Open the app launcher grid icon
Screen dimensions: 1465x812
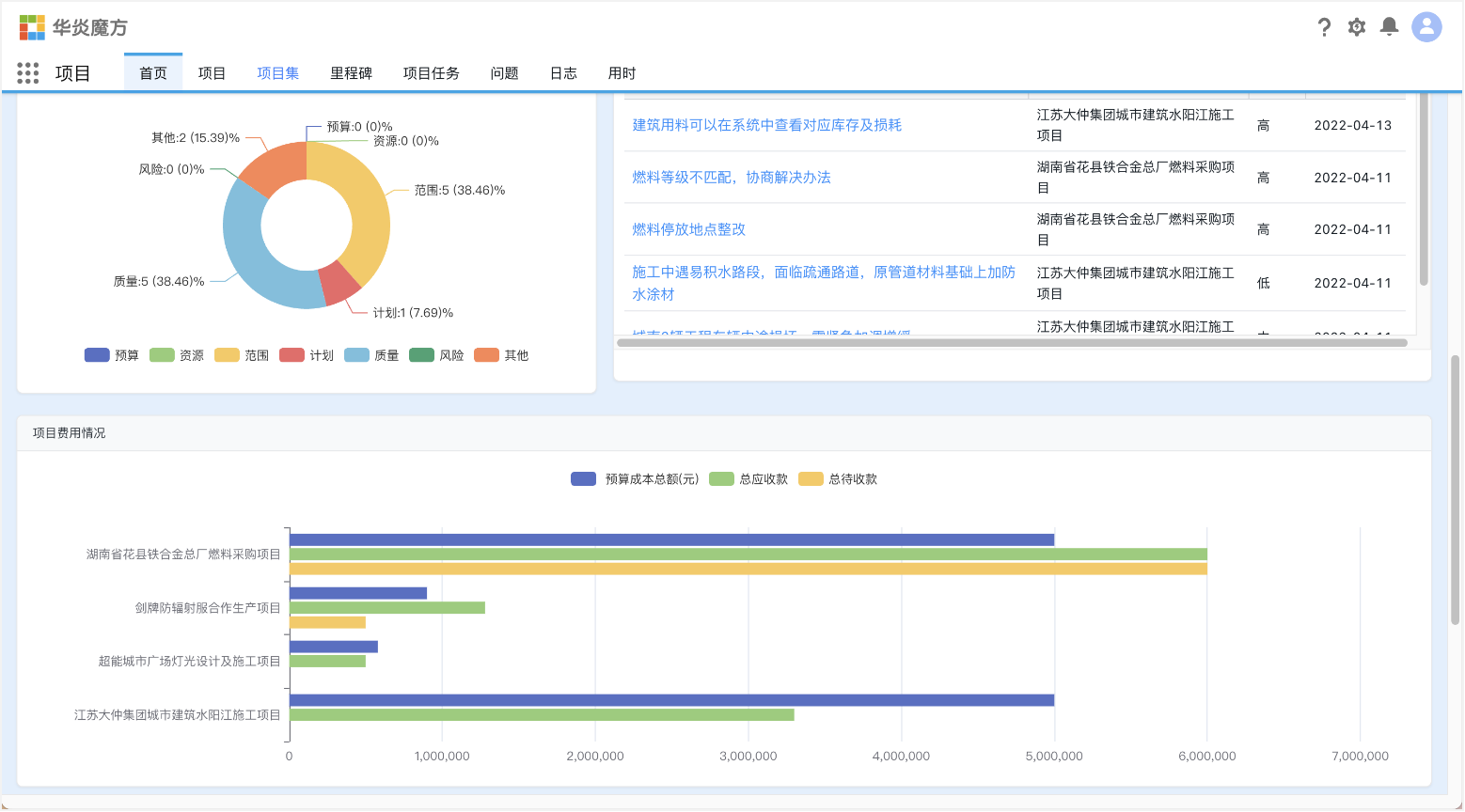(x=28, y=73)
